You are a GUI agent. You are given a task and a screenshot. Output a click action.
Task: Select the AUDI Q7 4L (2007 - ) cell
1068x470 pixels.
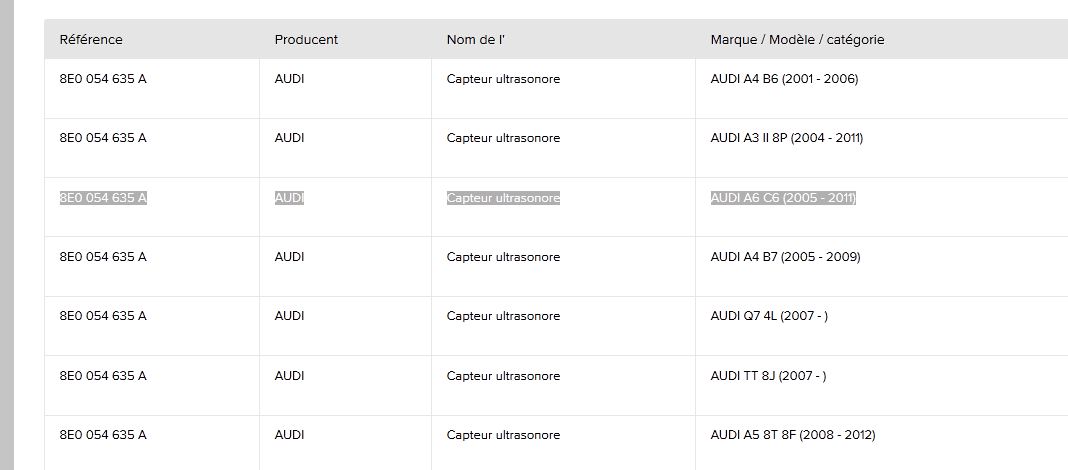769,316
